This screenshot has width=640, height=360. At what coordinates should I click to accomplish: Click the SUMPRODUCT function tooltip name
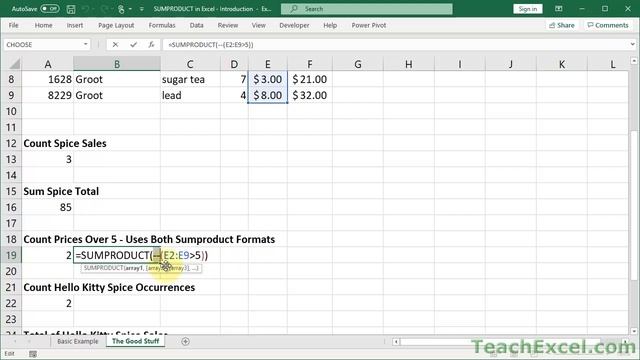pos(103,268)
